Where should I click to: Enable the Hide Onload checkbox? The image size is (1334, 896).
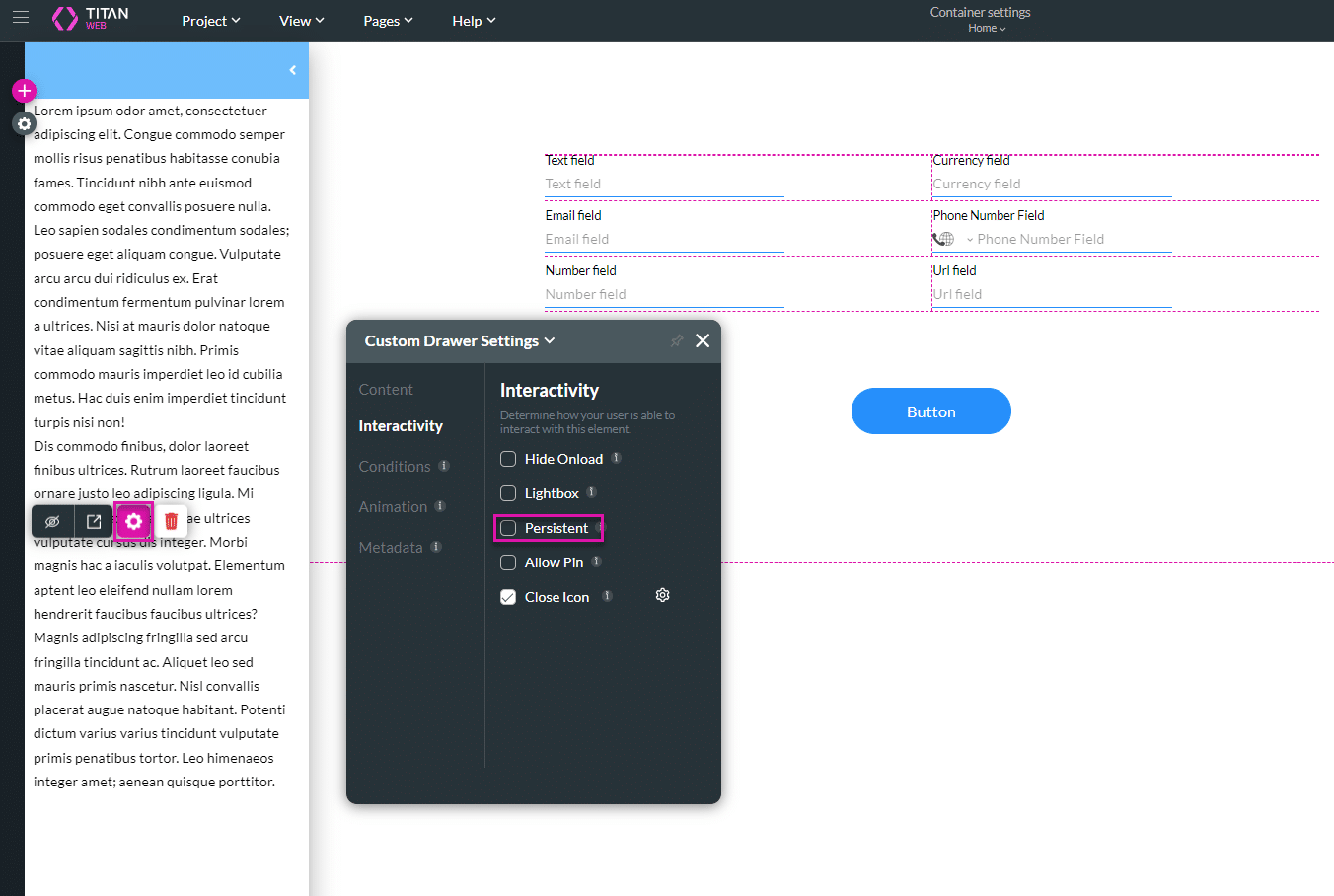pos(508,459)
